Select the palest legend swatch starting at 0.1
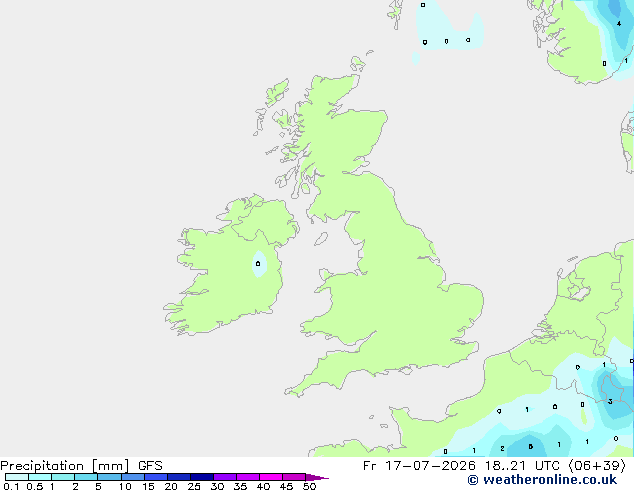Image resolution: width=634 pixels, height=490 pixels. 17,477
